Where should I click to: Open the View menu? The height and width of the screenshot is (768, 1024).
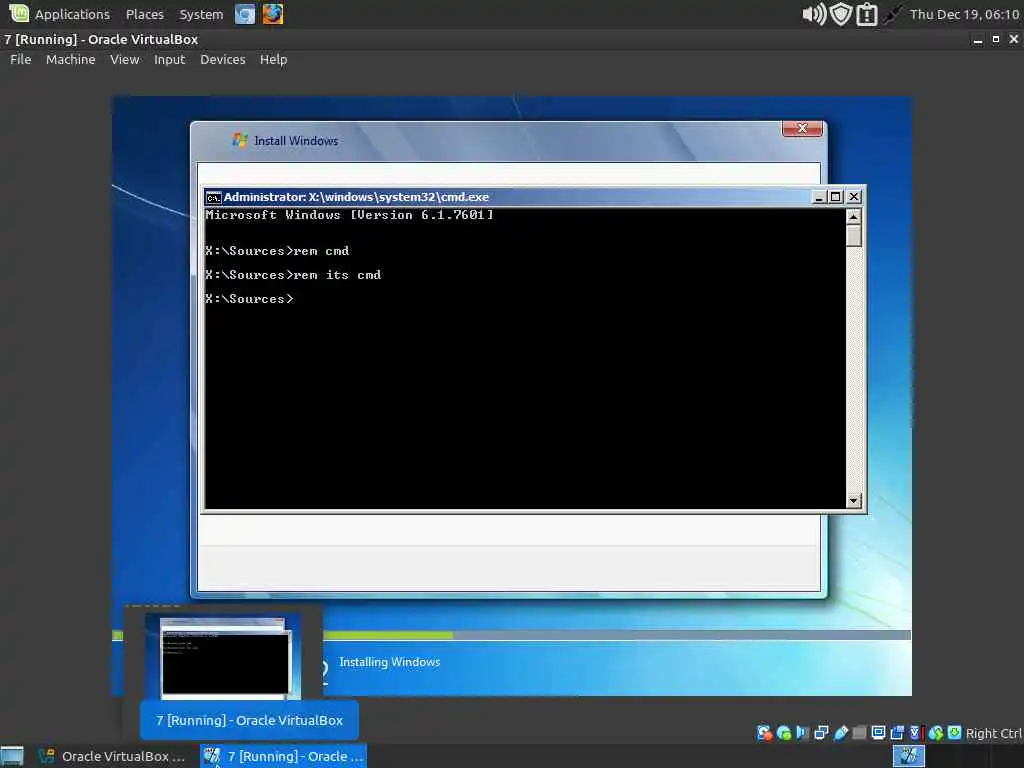pyautogui.click(x=124, y=59)
